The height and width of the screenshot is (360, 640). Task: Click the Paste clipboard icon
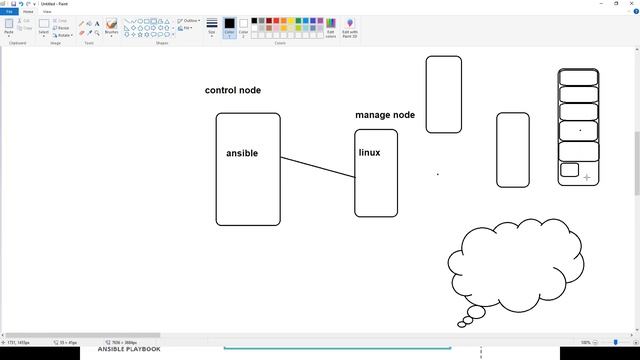point(9,24)
